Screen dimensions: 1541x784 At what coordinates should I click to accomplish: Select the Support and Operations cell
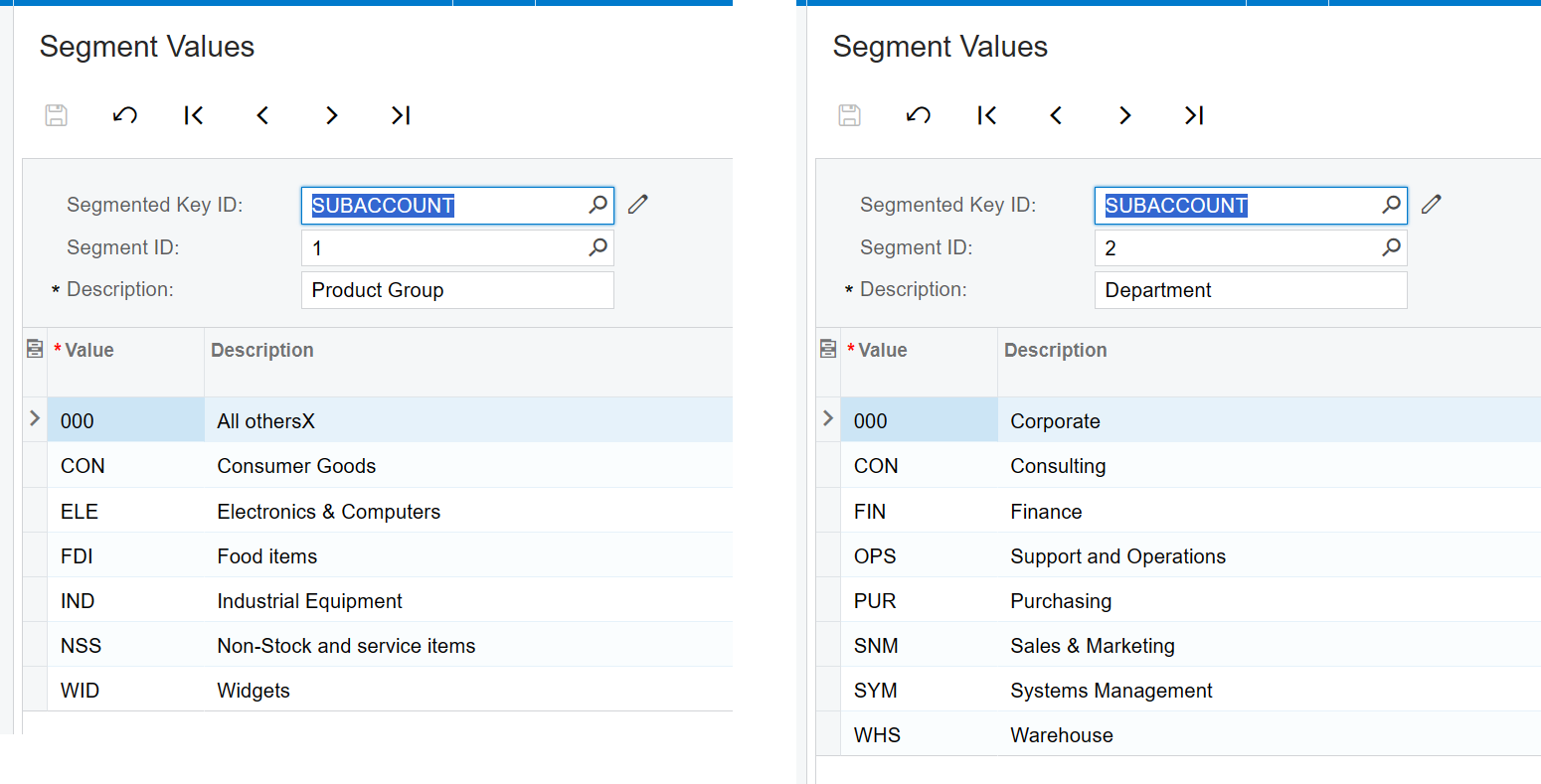coord(1270,555)
